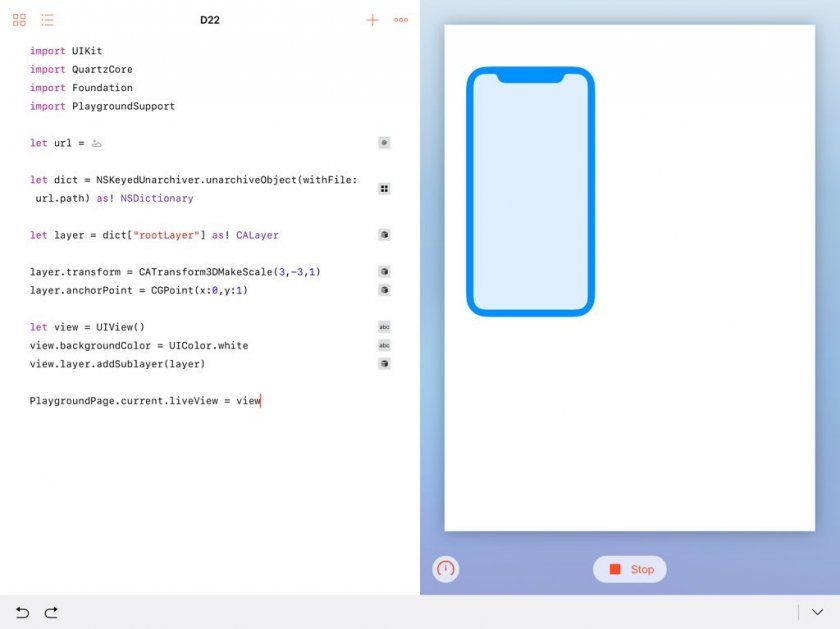The width and height of the screenshot is (840, 629).
Task: Dismiss the panel using the down chevron
Action: click(x=817, y=611)
